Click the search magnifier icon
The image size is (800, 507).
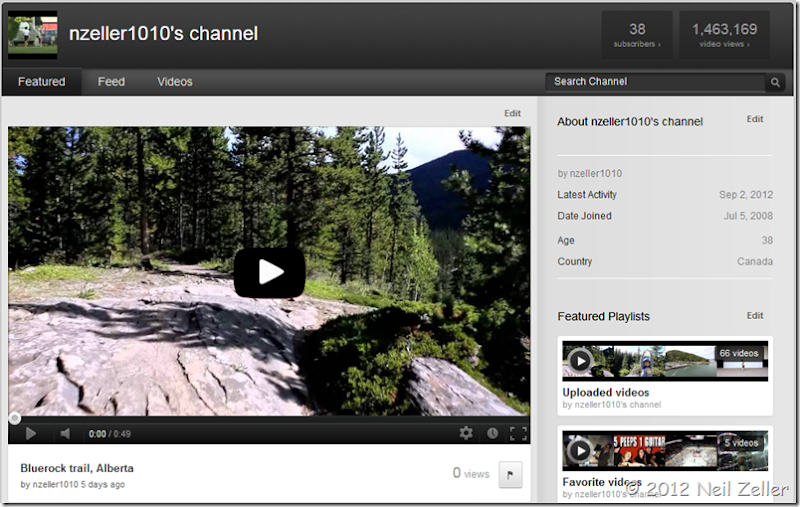click(x=775, y=82)
